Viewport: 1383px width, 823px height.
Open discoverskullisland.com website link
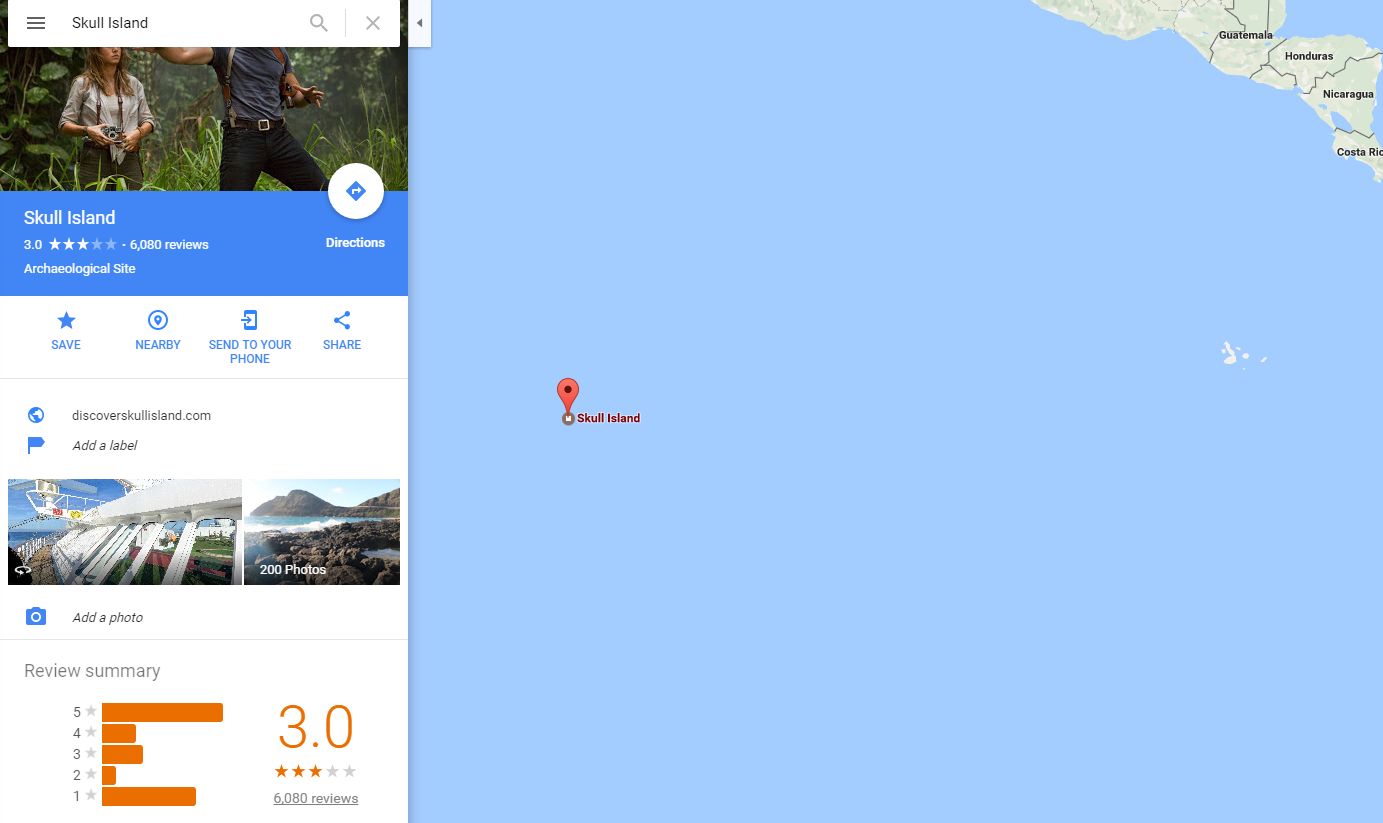[141, 415]
